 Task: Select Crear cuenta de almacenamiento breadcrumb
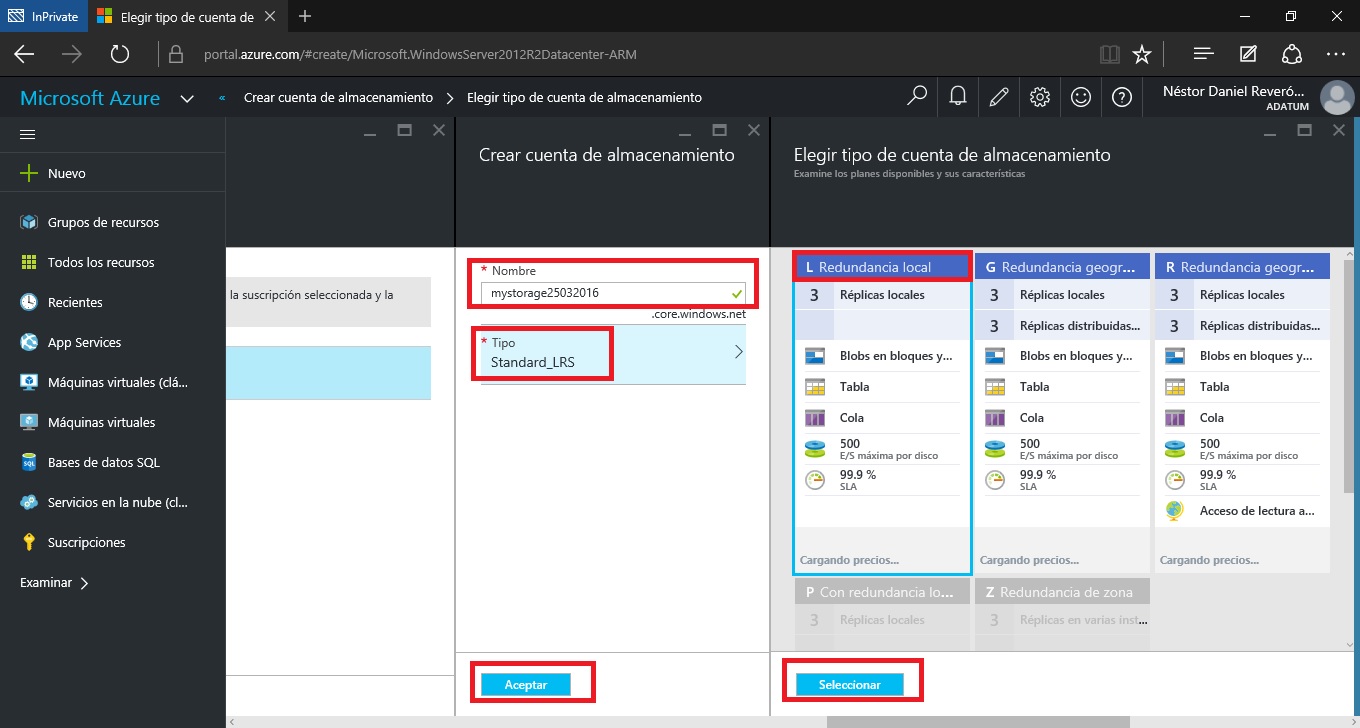coord(338,97)
